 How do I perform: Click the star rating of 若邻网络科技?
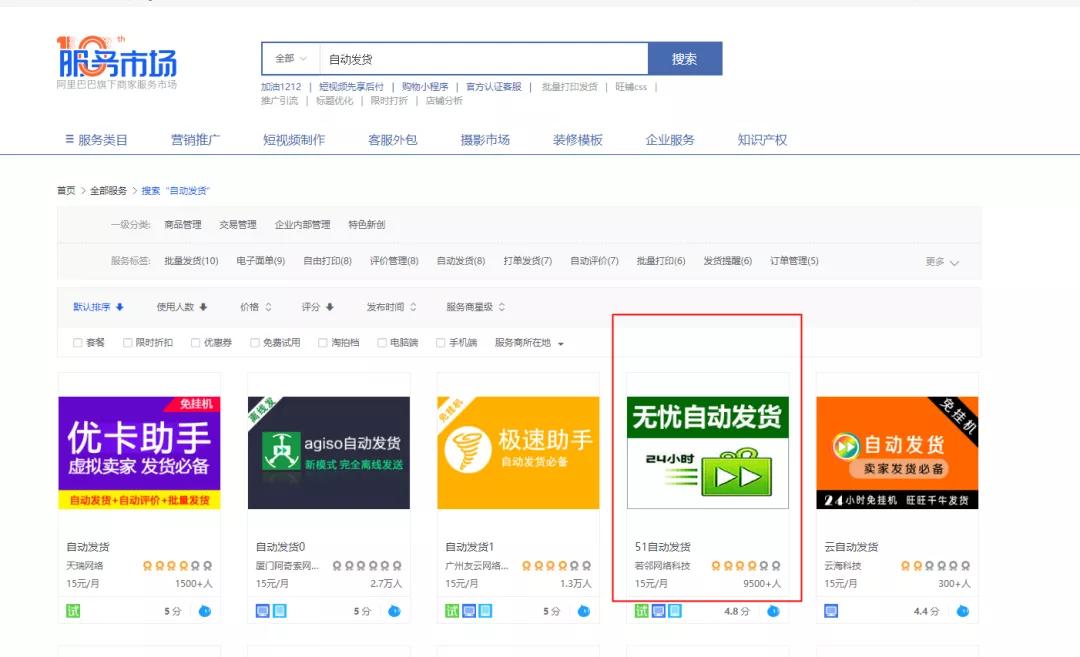[745, 566]
